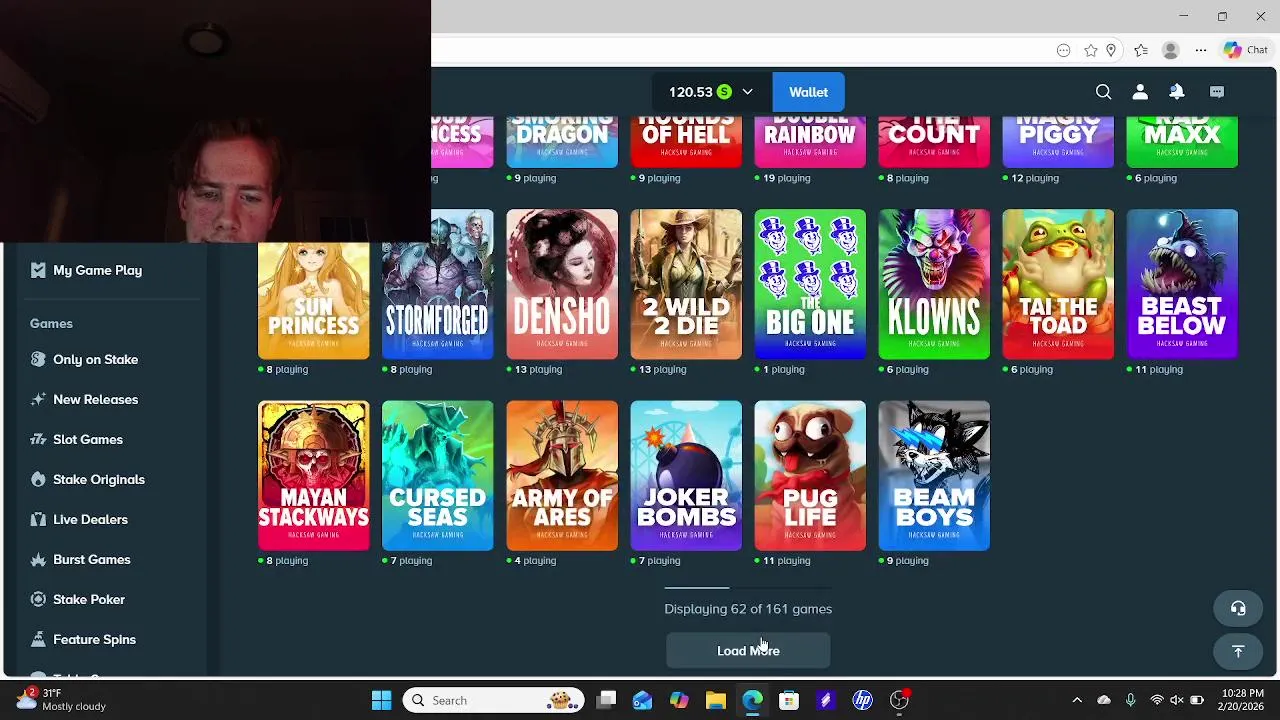
Task: Click the browser profile avatar
Action: [x=1170, y=50]
